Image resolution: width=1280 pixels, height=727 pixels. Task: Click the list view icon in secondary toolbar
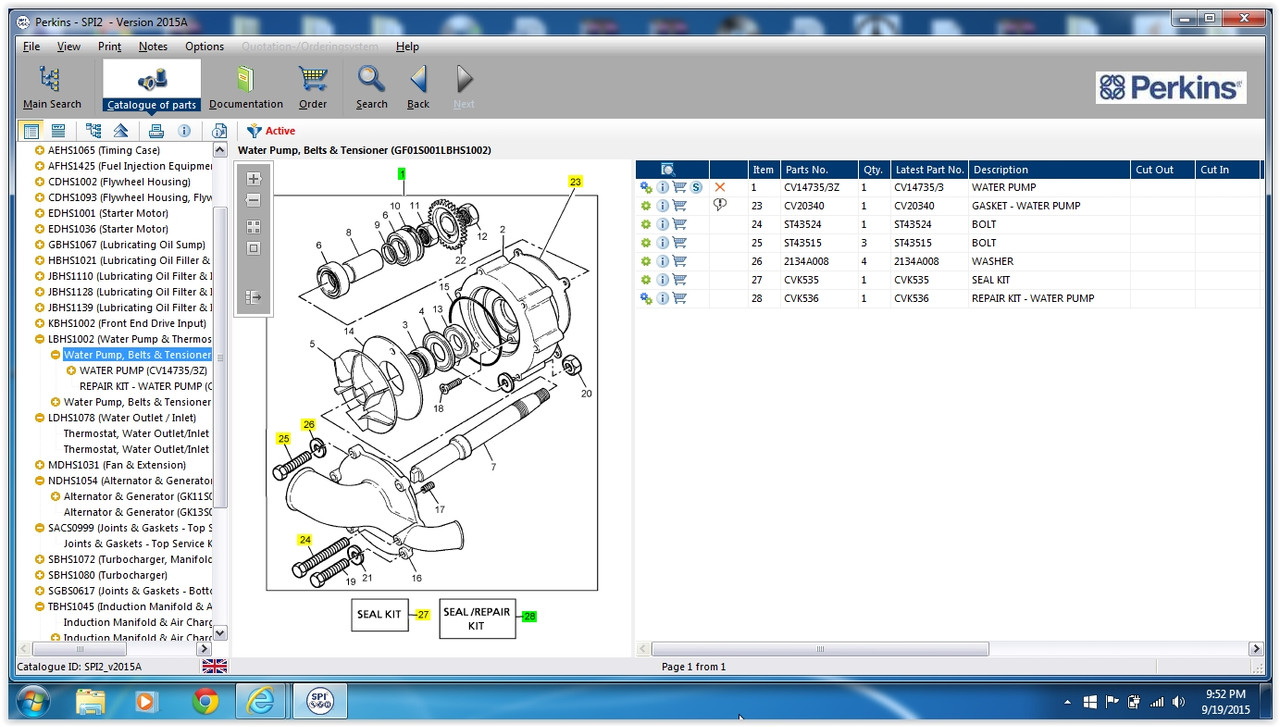[x=32, y=131]
